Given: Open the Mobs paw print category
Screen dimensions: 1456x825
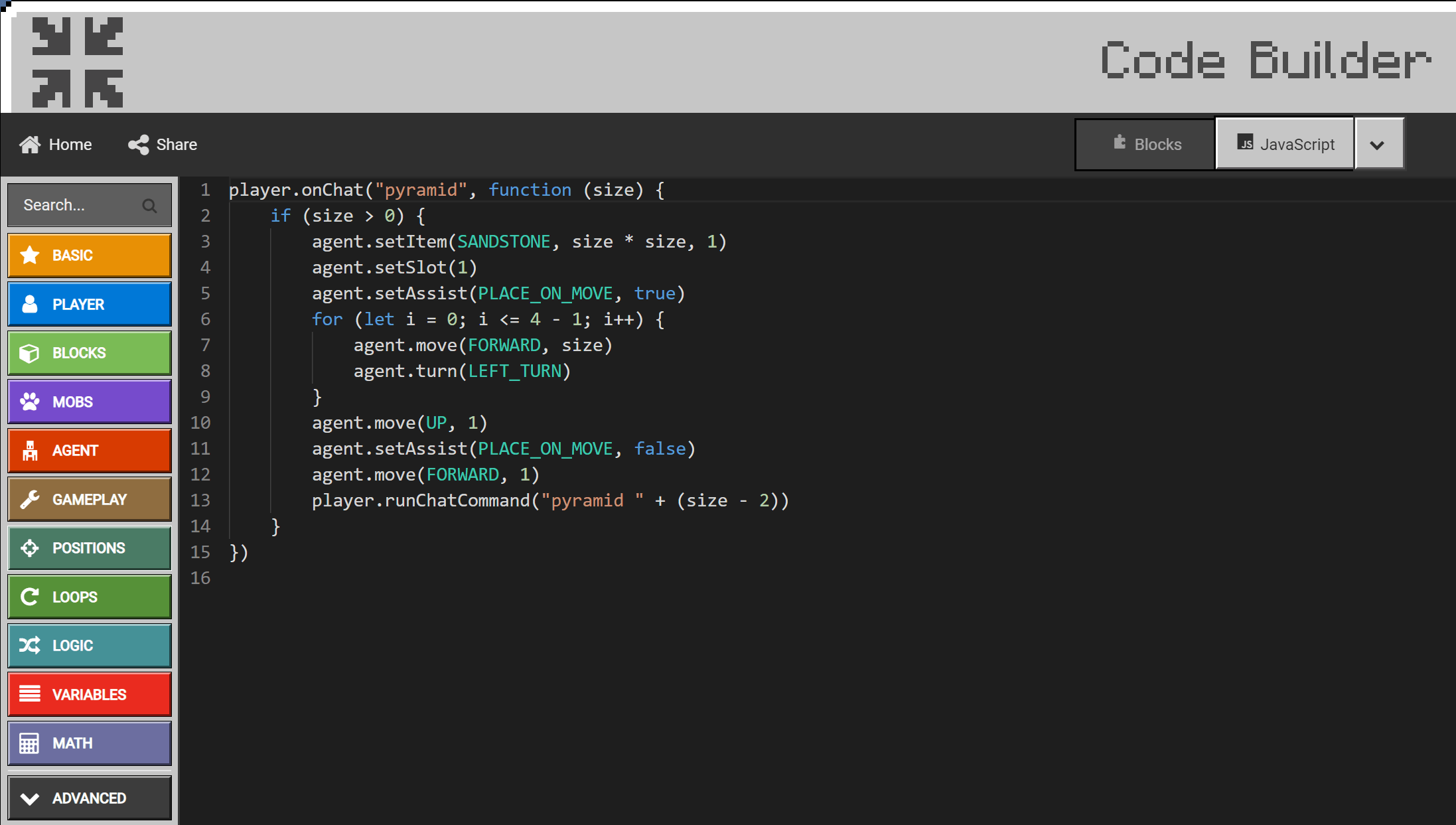Looking at the screenshot, I should 30,402.
